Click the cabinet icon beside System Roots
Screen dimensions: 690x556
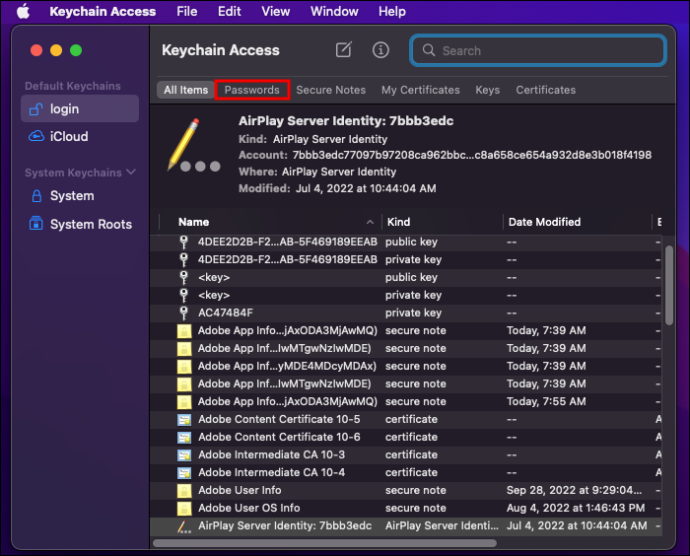point(36,224)
